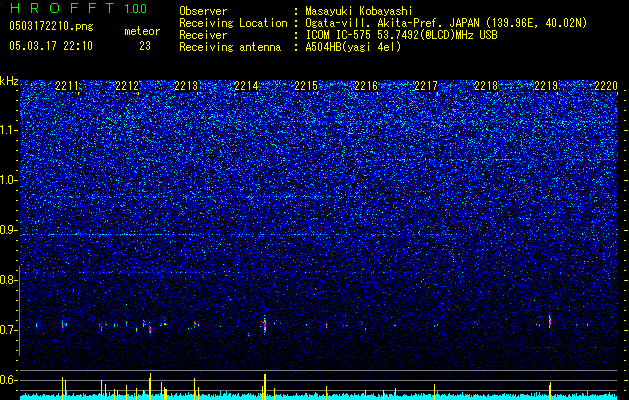This screenshot has width=629, height=400.
Task: Click the 2220 time marker label
Action: pos(606,86)
